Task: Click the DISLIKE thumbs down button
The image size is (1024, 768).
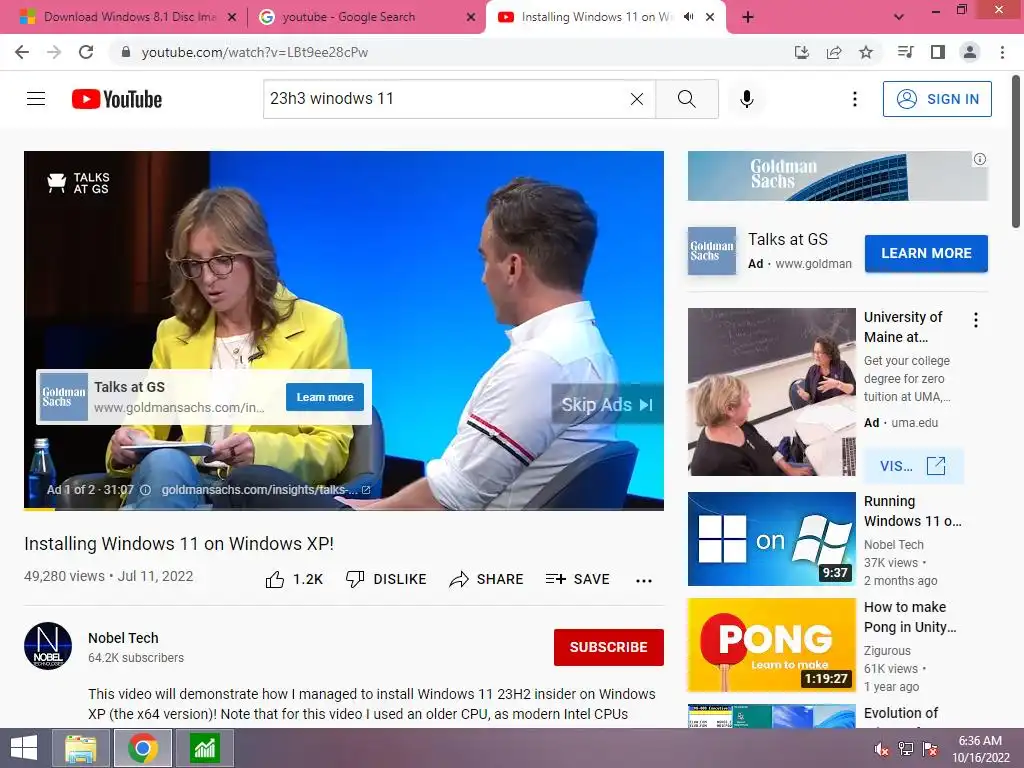Action: (x=386, y=579)
